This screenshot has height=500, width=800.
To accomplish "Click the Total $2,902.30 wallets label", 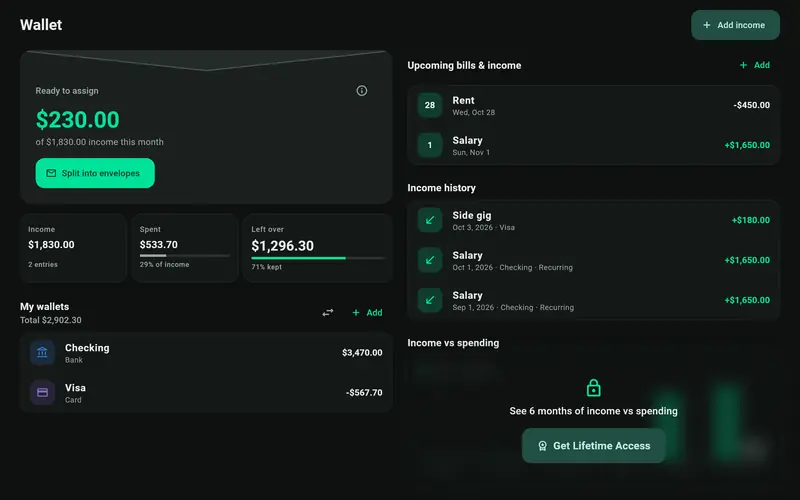I will [51, 320].
